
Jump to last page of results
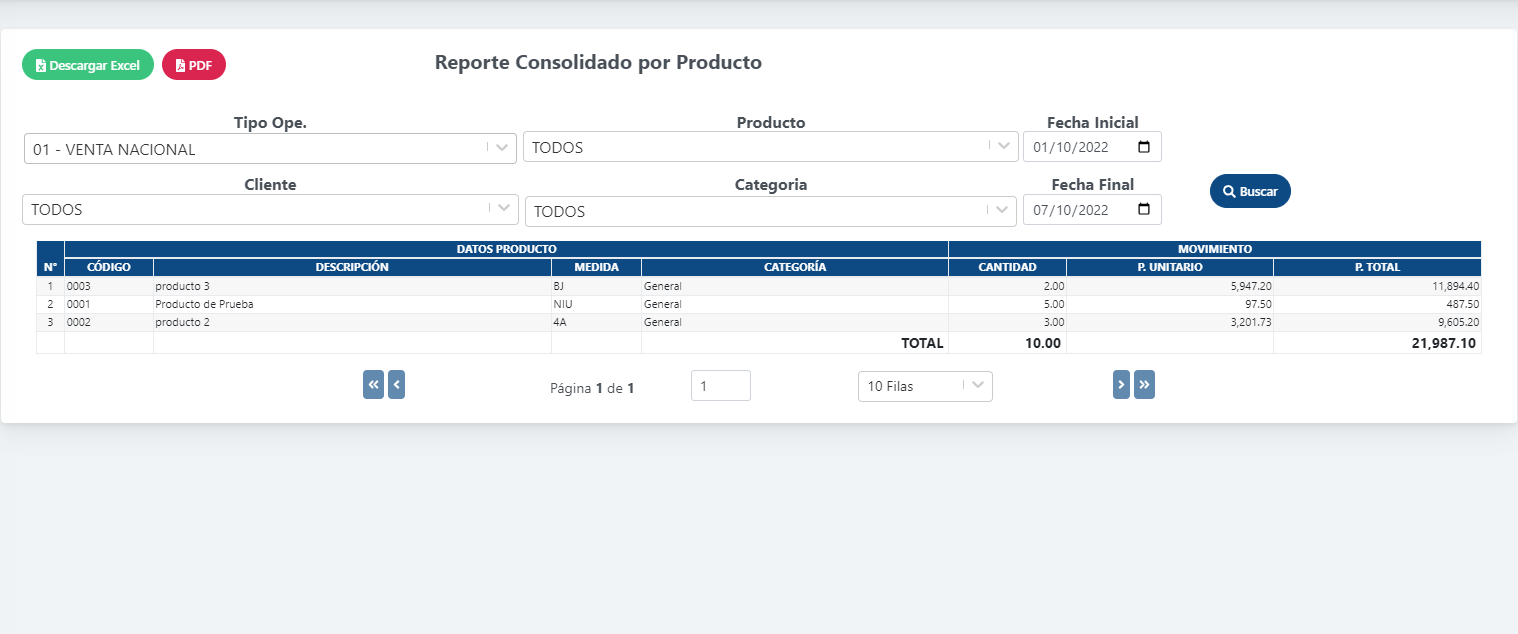pos(1144,385)
